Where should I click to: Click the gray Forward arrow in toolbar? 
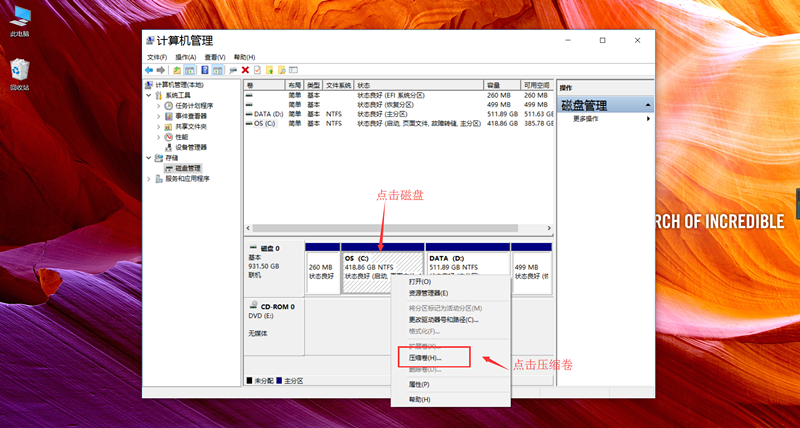[161, 70]
